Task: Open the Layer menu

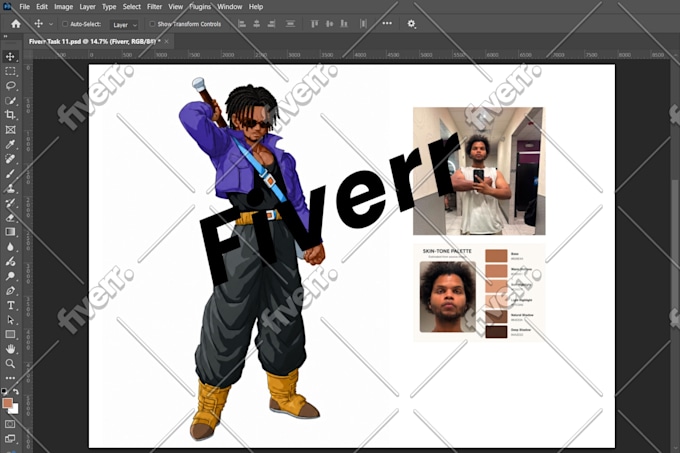Action: coord(88,7)
